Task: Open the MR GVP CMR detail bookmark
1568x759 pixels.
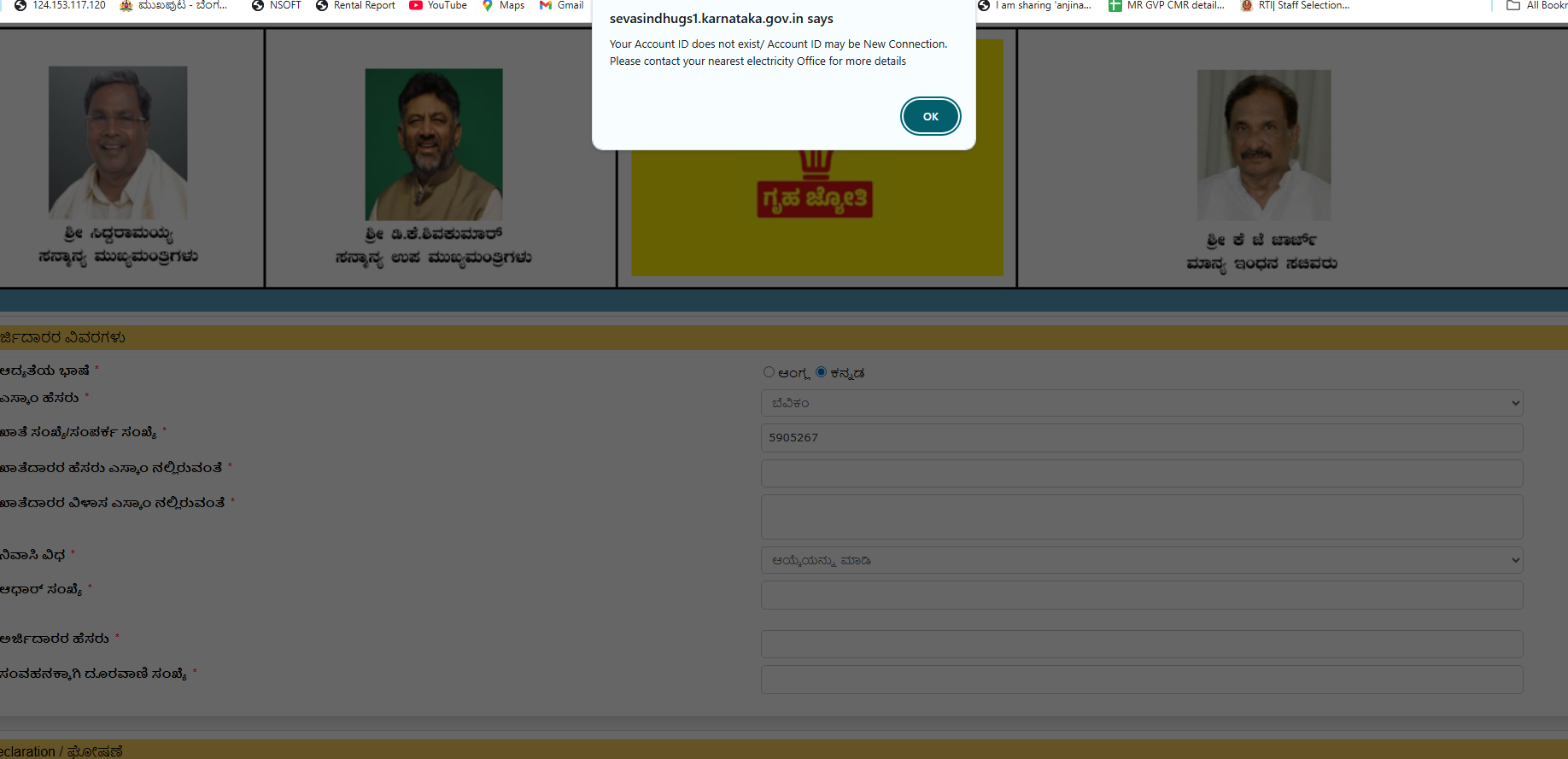Action: [x=1166, y=5]
